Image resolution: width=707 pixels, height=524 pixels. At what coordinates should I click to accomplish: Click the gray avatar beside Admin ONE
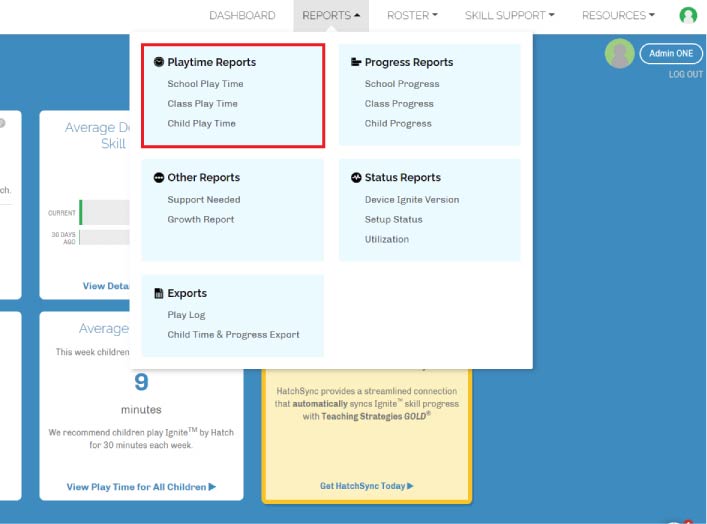click(619, 53)
